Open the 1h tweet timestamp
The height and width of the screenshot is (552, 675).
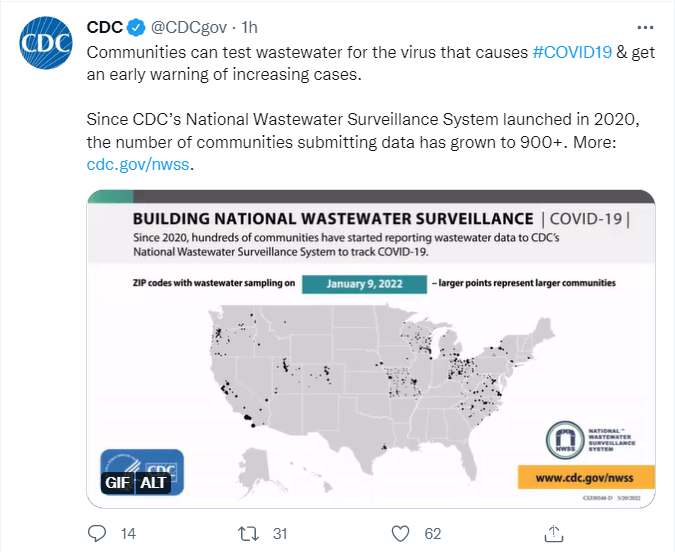click(x=251, y=26)
